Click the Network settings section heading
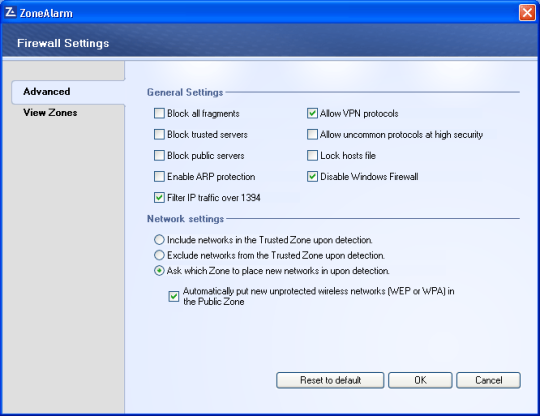This screenshot has height=416, width=540. (x=185, y=219)
